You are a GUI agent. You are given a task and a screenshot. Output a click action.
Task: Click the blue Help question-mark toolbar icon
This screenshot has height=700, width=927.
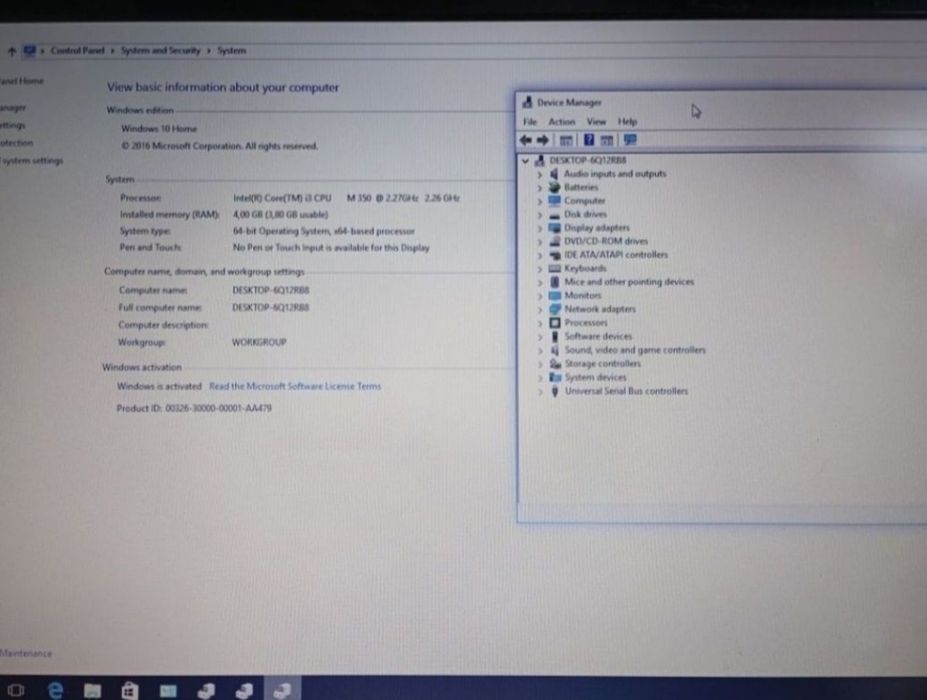[589, 140]
